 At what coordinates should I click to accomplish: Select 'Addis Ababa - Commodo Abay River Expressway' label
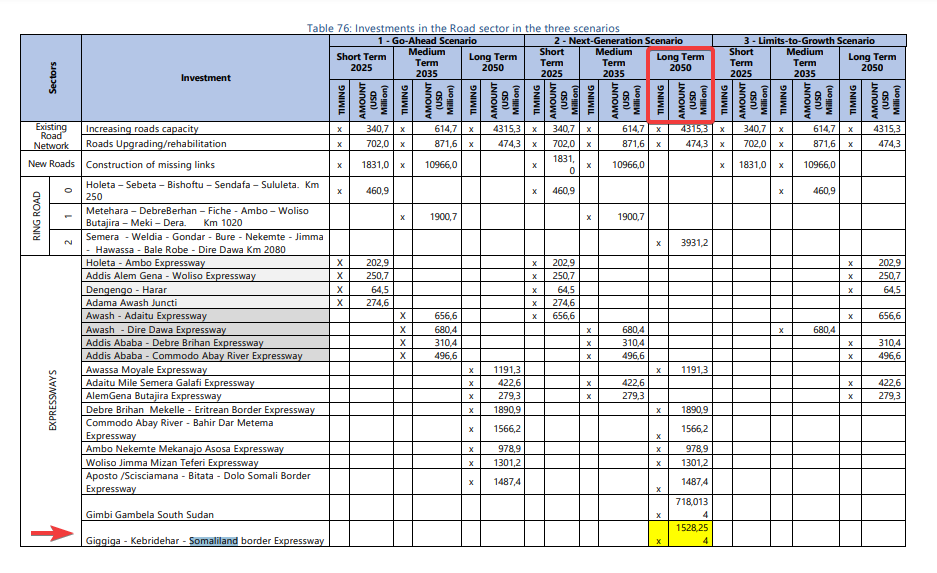194,356
